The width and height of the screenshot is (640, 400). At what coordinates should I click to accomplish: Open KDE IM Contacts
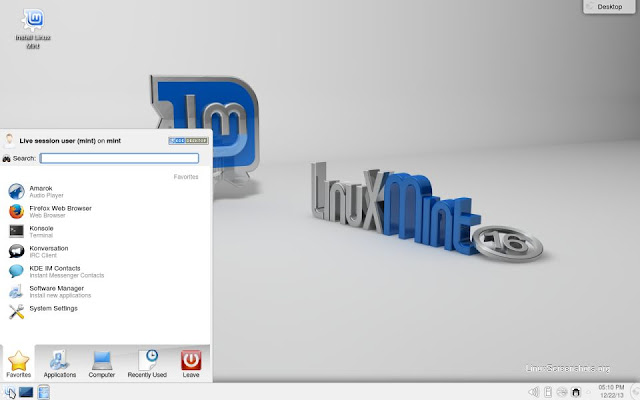tap(103, 271)
